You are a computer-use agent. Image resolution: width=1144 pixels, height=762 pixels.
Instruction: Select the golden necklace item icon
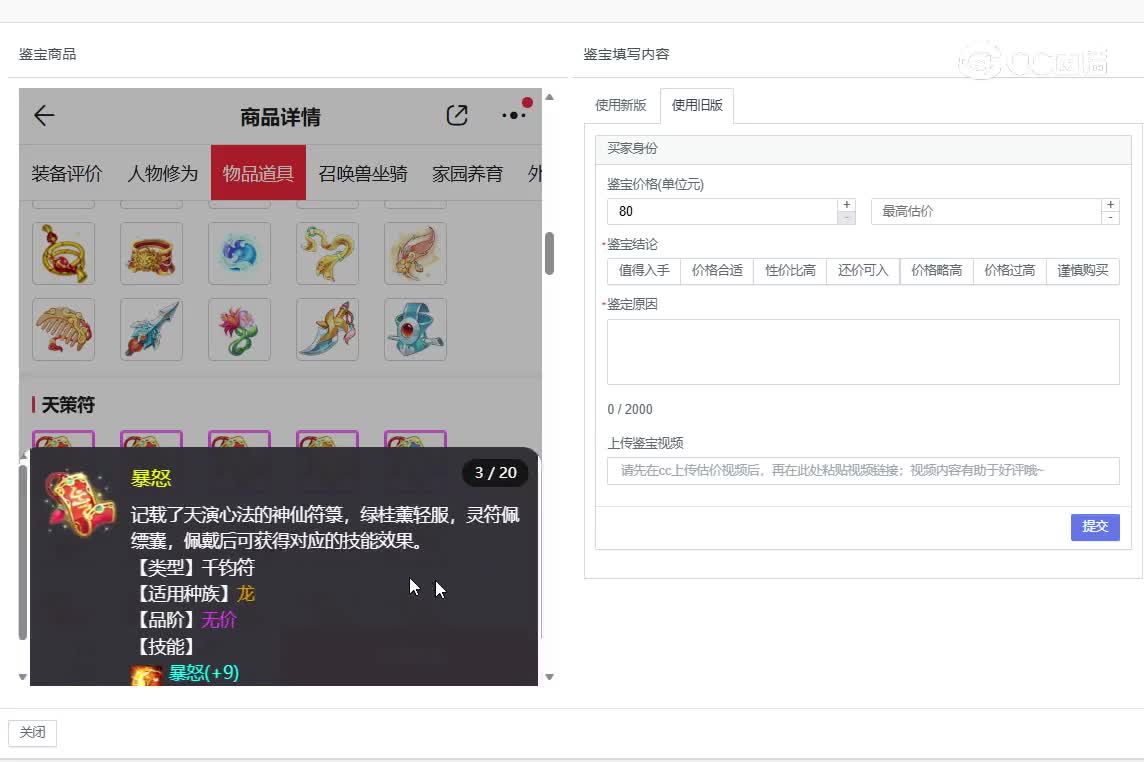click(63, 253)
